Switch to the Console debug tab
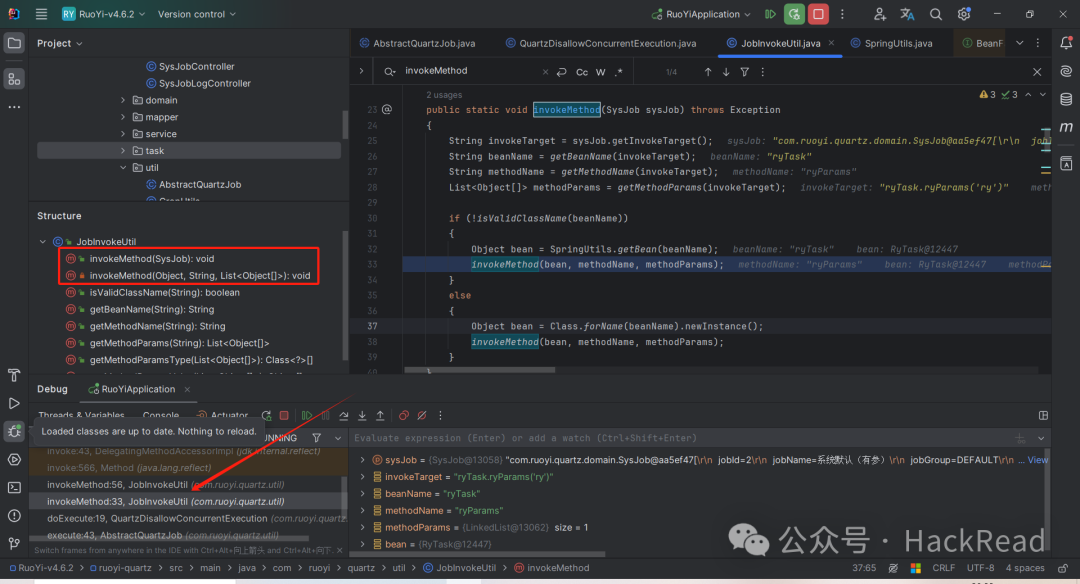Screen dimensions: 1080x584 160,415
